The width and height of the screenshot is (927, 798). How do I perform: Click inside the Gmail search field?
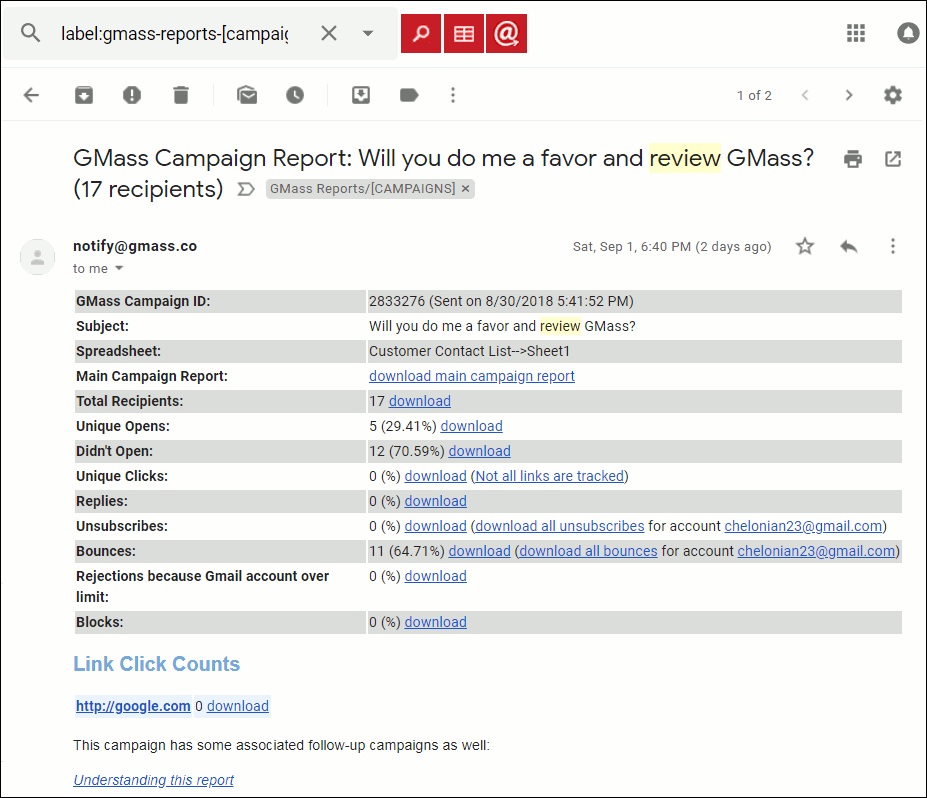175,34
